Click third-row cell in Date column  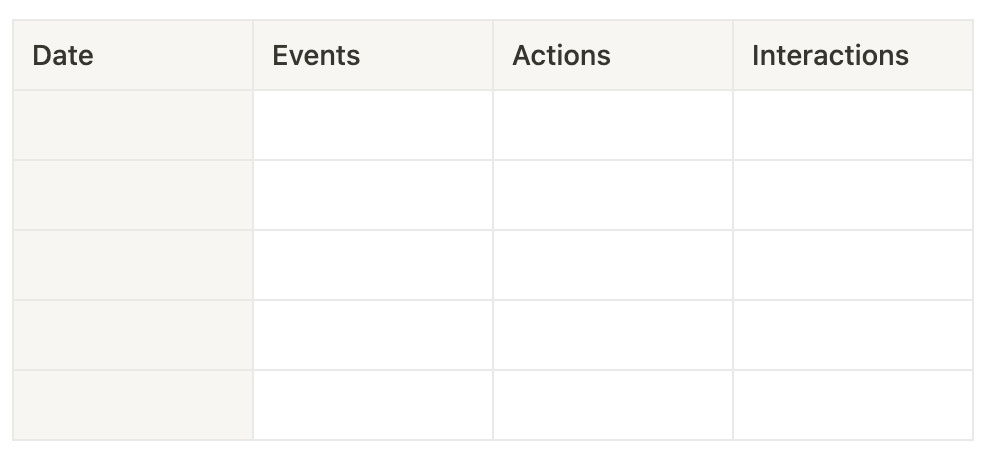tap(132, 265)
